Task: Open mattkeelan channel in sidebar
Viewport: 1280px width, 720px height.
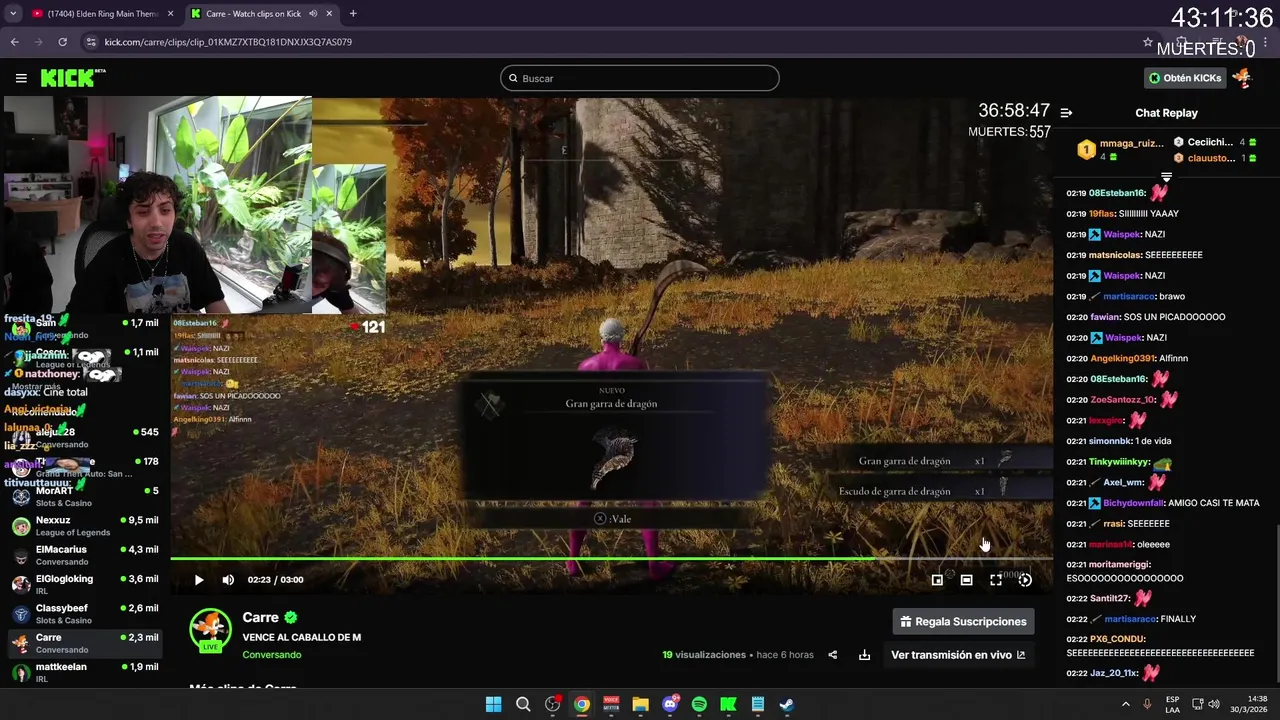Action: [85, 672]
